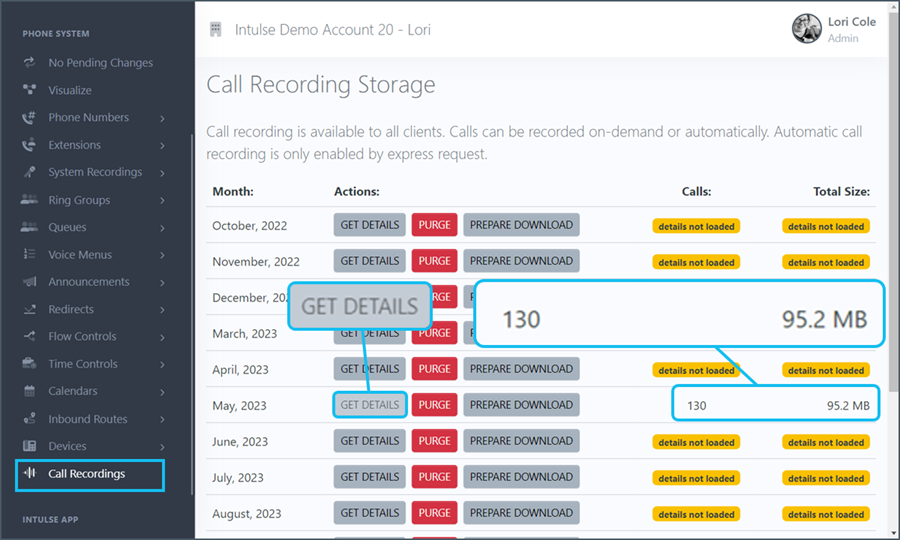900x540 pixels.
Task: Prepare download for May, 2023 recordings
Action: tap(521, 405)
